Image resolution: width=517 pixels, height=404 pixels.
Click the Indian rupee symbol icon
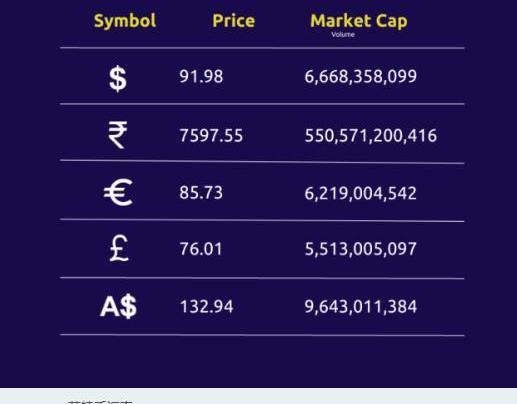[118, 135]
